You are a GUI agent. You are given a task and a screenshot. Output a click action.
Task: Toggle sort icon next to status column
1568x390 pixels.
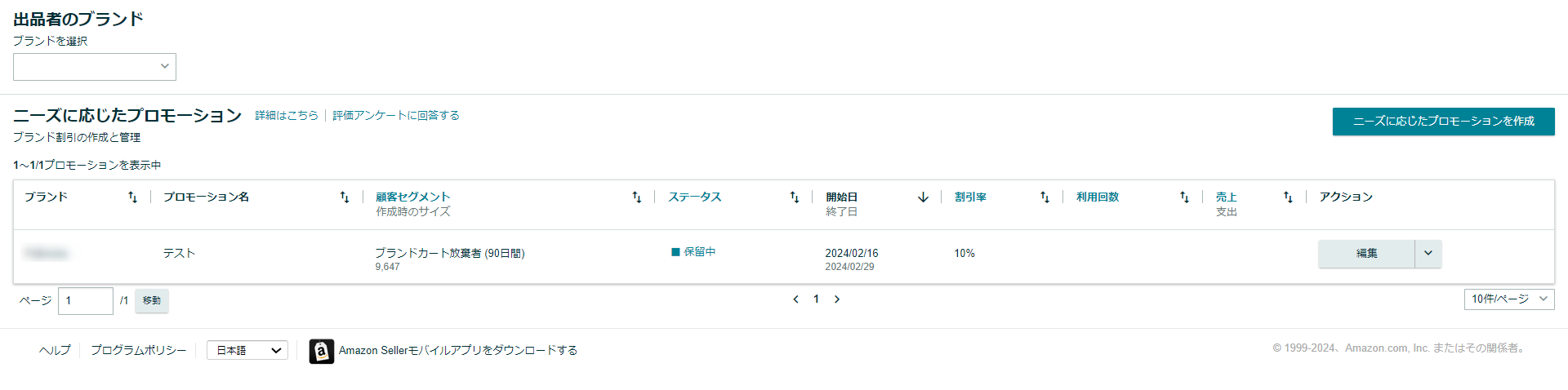(x=795, y=197)
